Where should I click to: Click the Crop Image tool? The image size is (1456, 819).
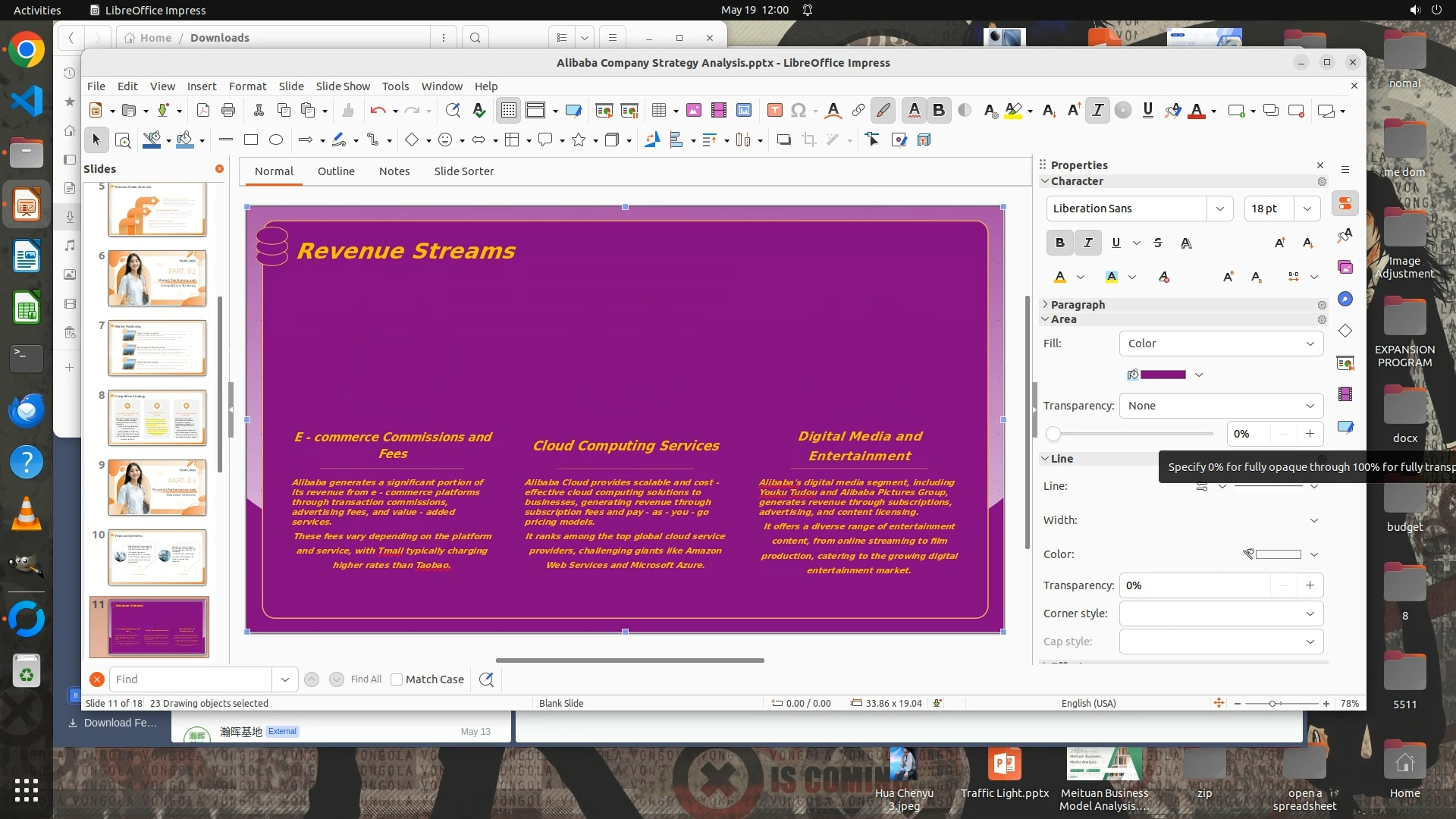point(808,140)
